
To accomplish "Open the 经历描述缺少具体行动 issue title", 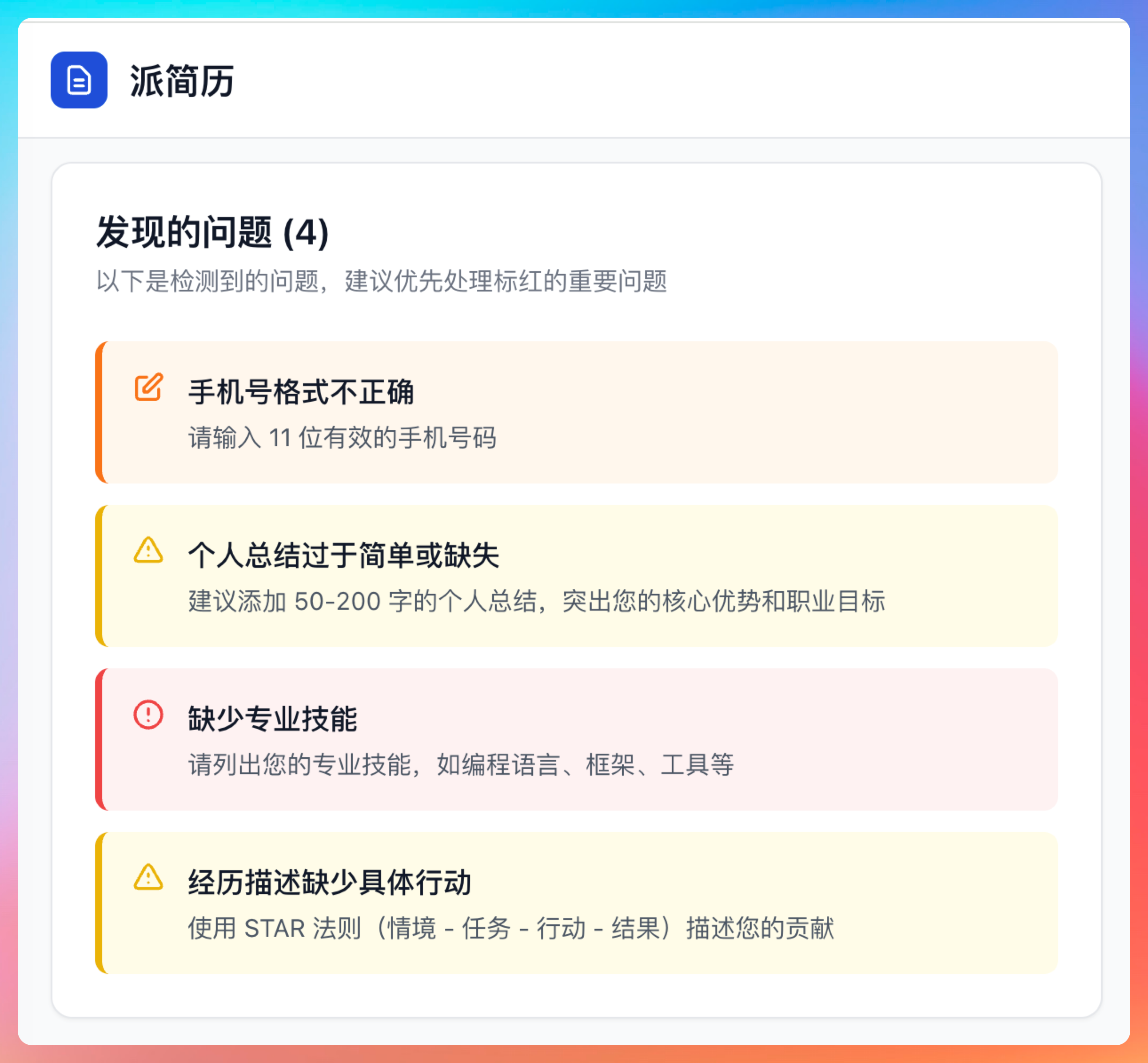I will [x=330, y=883].
